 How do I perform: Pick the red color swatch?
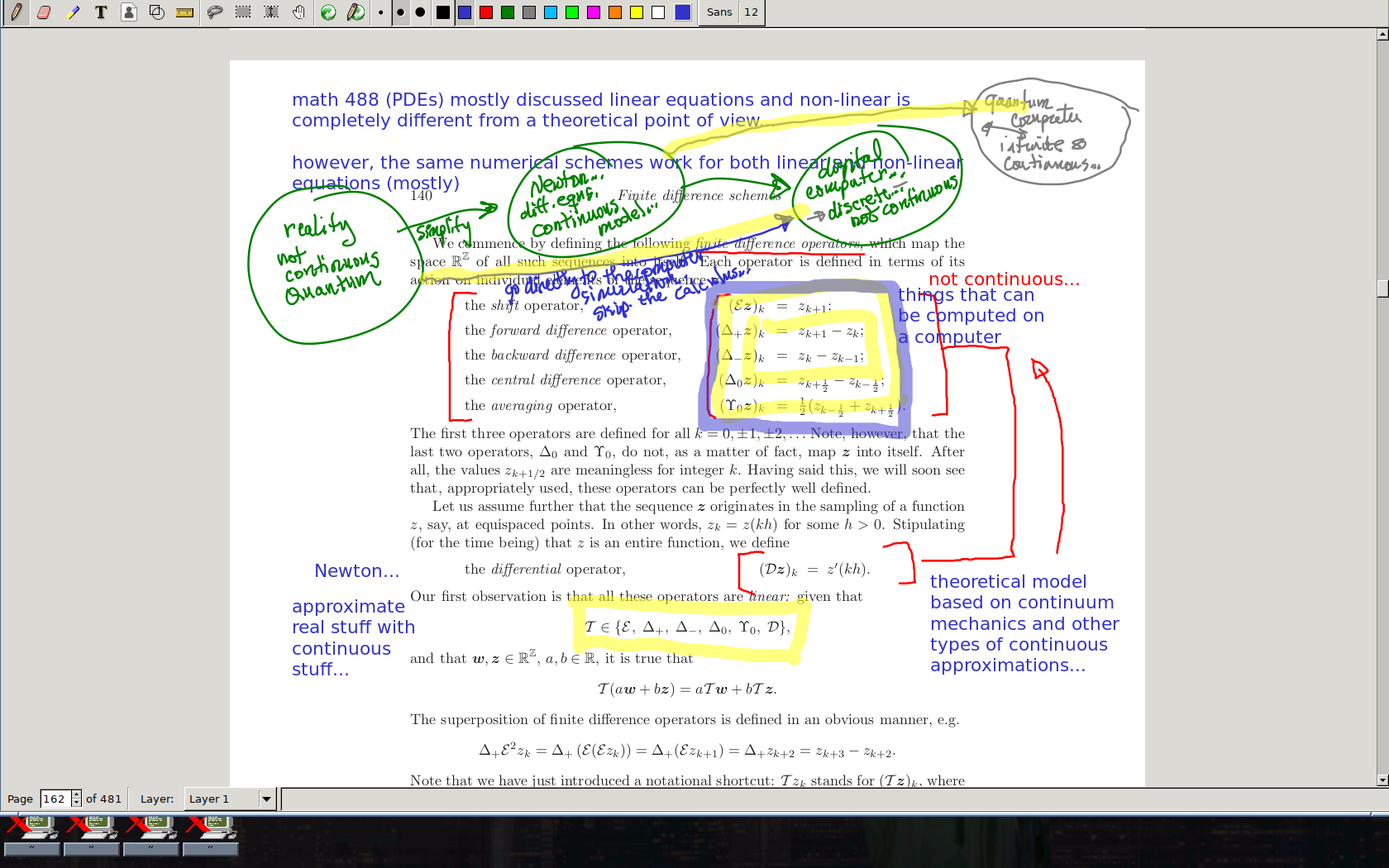point(486,12)
